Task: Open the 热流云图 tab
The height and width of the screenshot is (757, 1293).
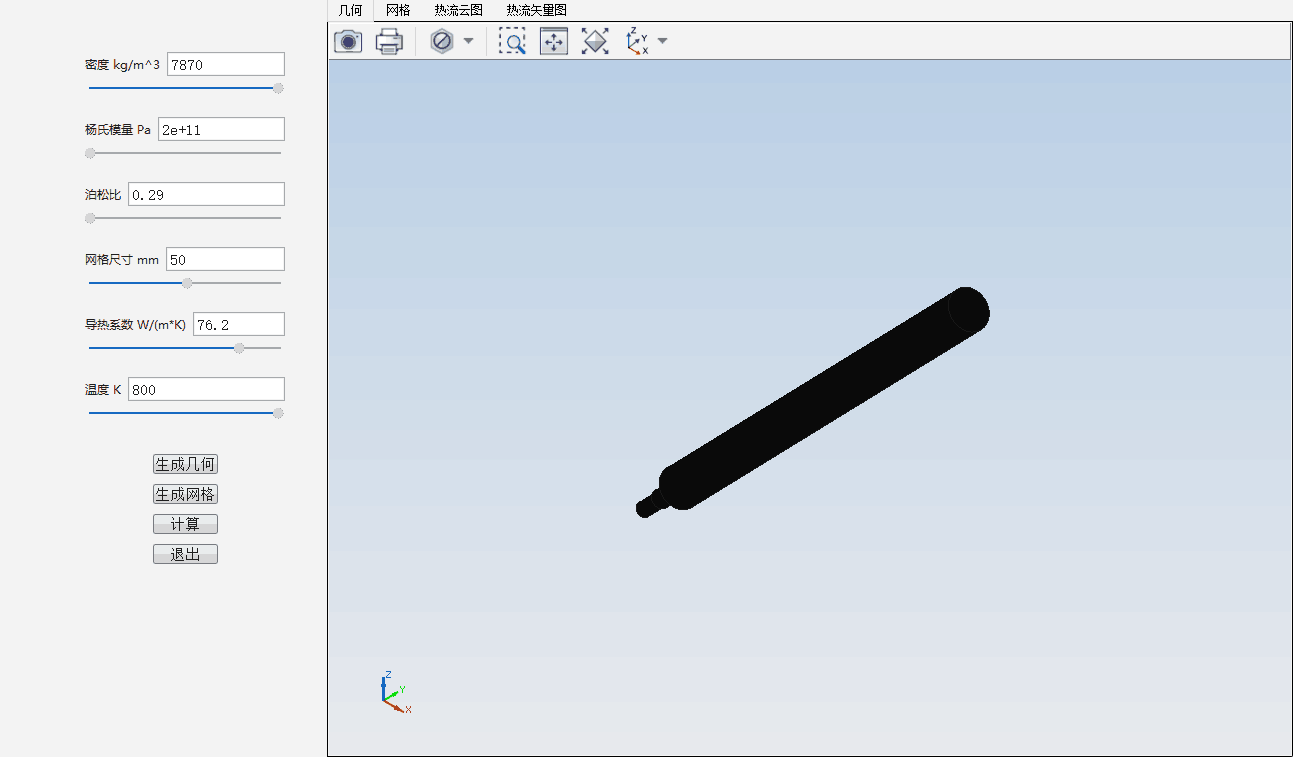Action: 459,10
